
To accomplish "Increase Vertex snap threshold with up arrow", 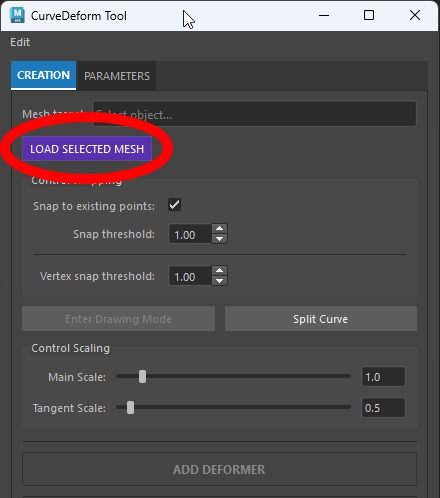I will point(219,271).
